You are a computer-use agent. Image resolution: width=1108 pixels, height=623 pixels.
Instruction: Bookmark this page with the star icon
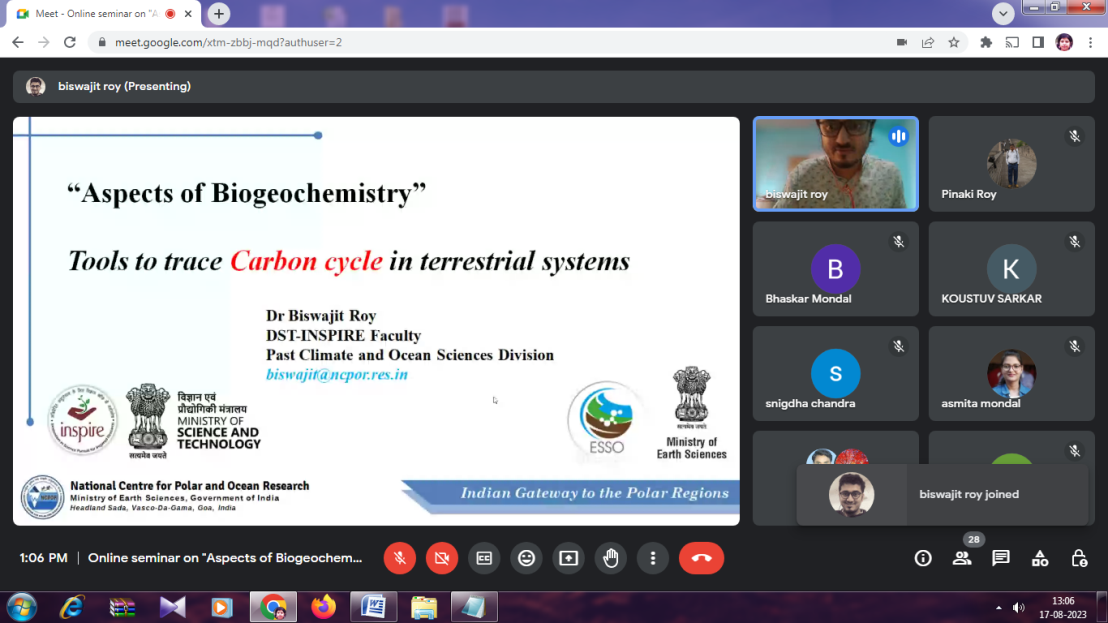[x=954, y=42]
